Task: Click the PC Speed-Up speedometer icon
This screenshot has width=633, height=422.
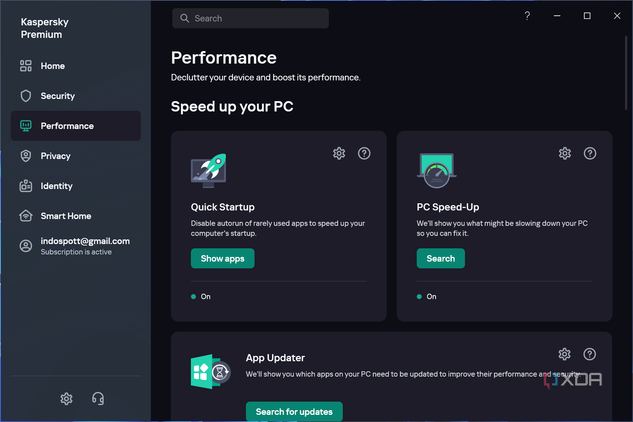Action: [x=437, y=170]
